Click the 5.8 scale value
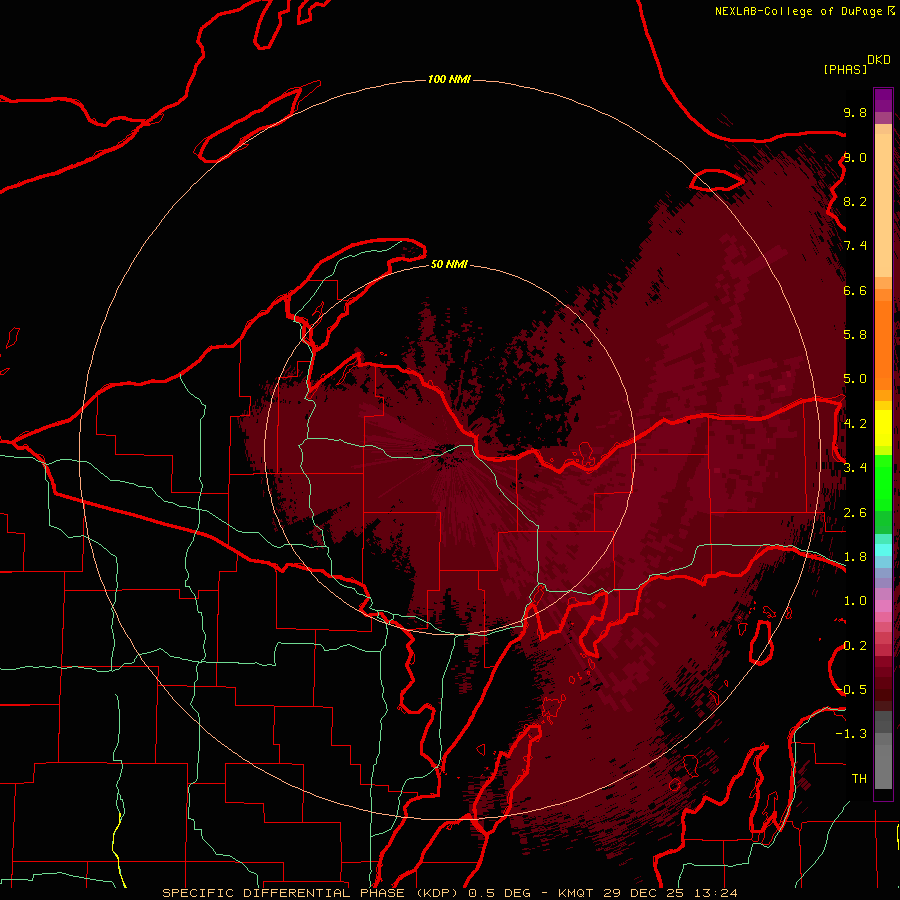 click(x=855, y=335)
